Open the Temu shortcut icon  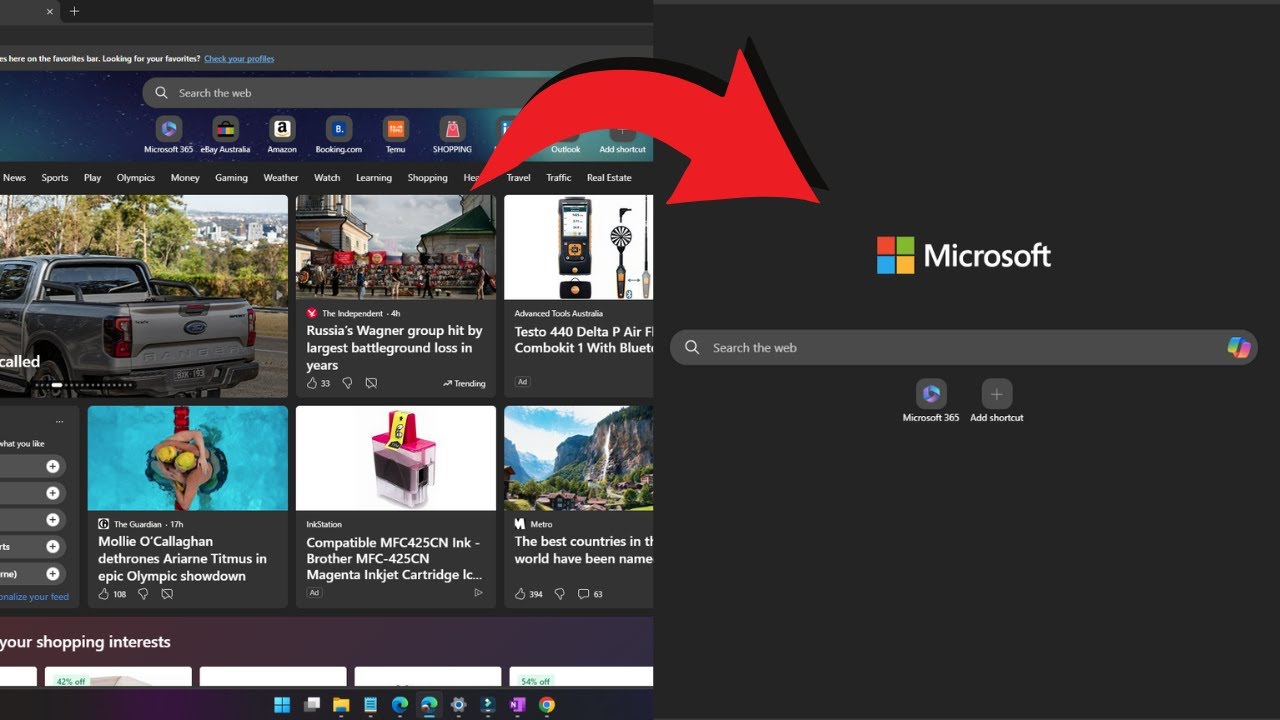point(395,130)
